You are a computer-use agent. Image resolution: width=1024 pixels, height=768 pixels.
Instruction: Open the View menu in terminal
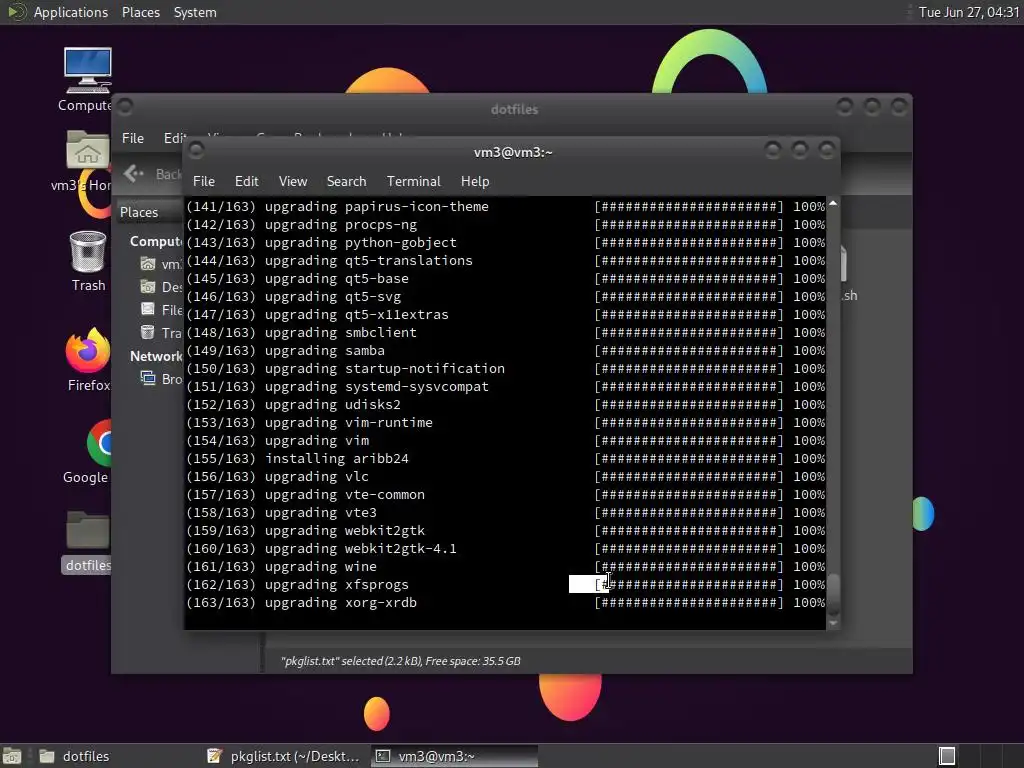[293, 181]
